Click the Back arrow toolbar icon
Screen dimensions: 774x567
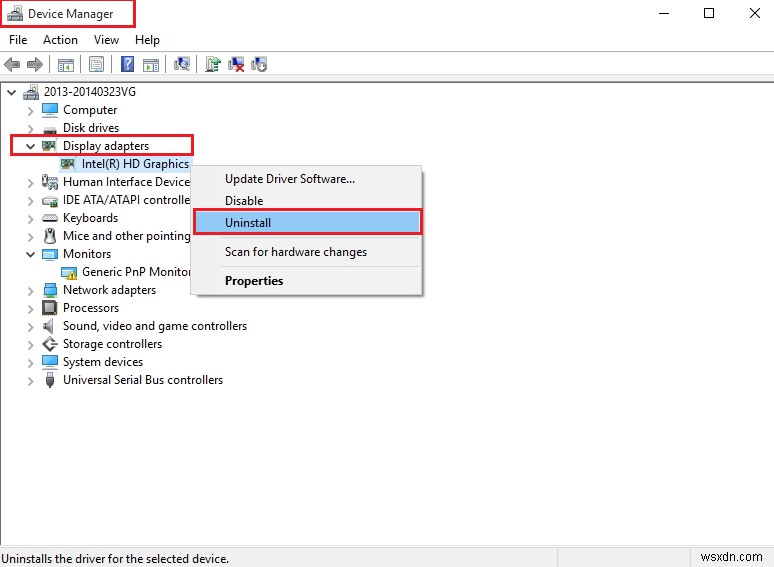click(x=12, y=64)
